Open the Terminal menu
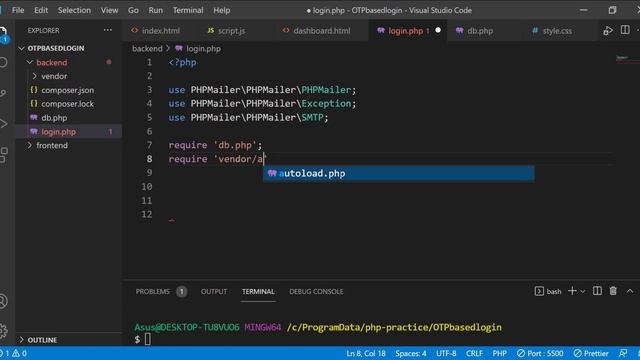The width and height of the screenshot is (640, 360). [188, 10]
